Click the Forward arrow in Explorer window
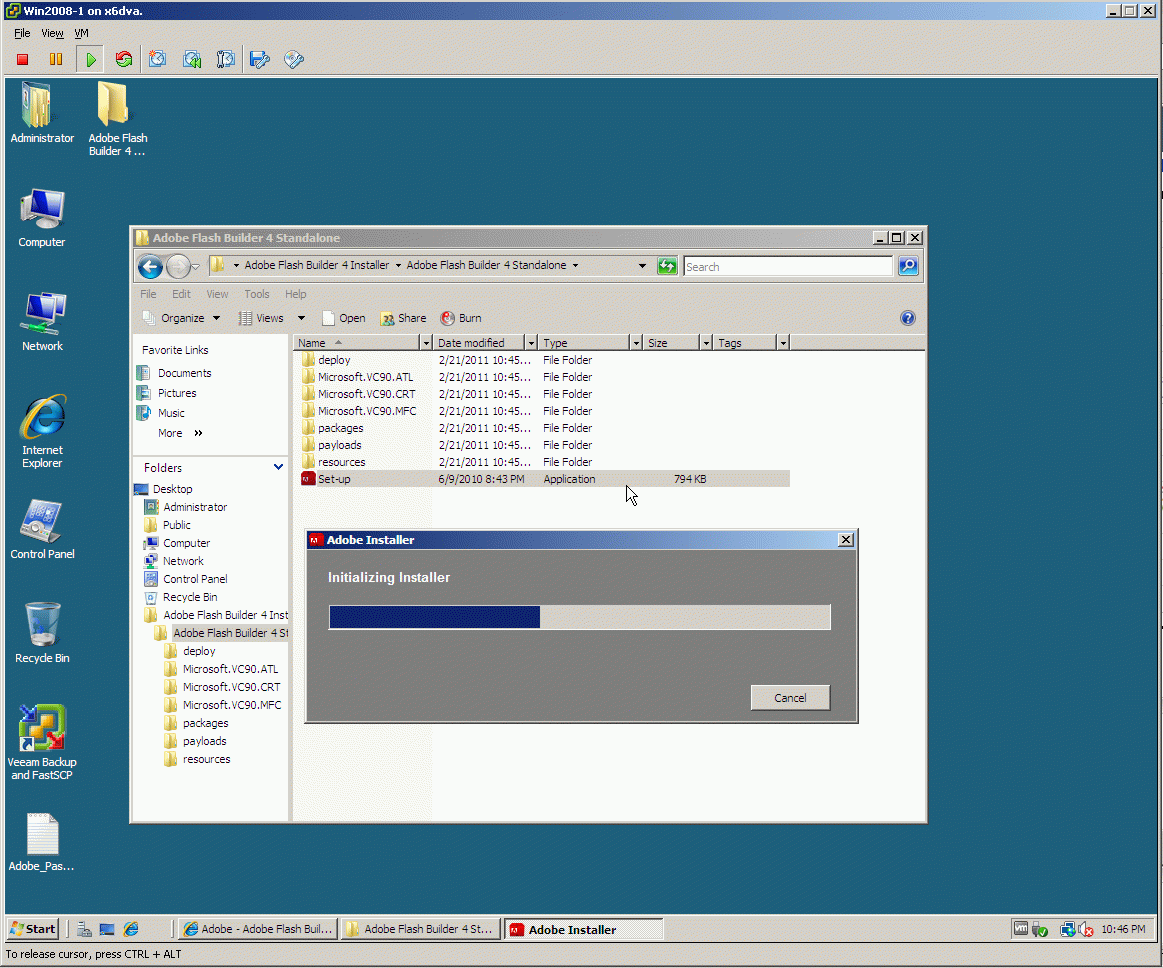1163x968 pixels. pos(178,266)
